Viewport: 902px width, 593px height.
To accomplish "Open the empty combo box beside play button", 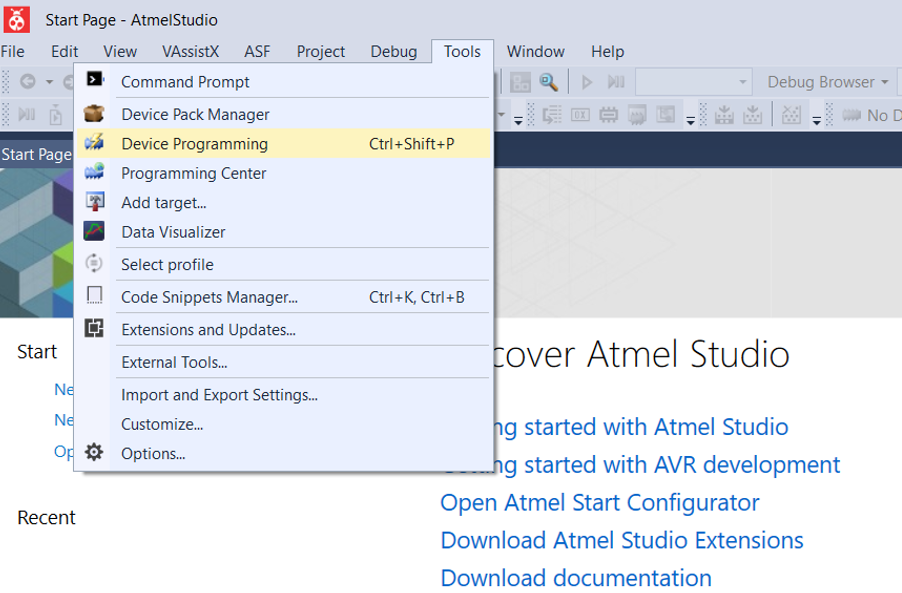I will pyautogui.click(x=693, y=82).
